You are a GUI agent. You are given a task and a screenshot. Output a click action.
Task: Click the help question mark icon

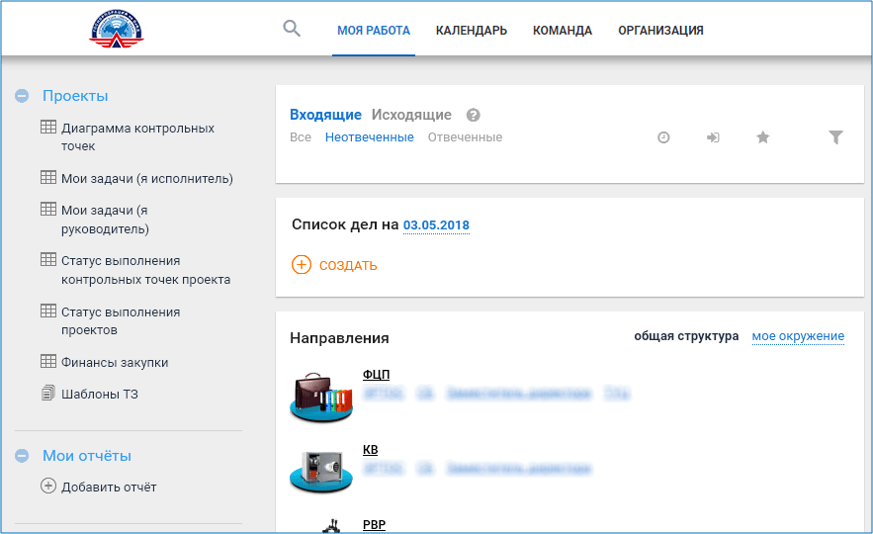[474, 115]
